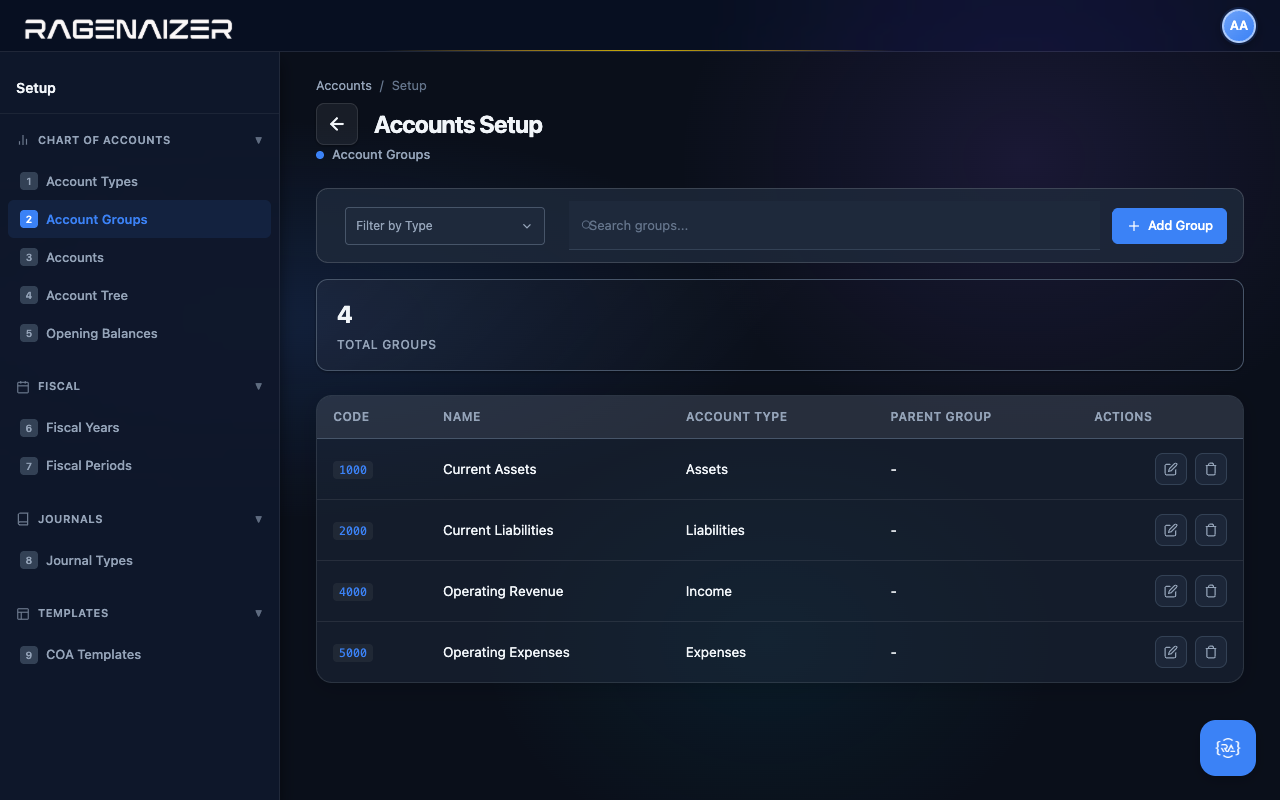This screenshot has width=1280, height=800.
Task: Delete the Operating Expenses group
Action: 1211,652
